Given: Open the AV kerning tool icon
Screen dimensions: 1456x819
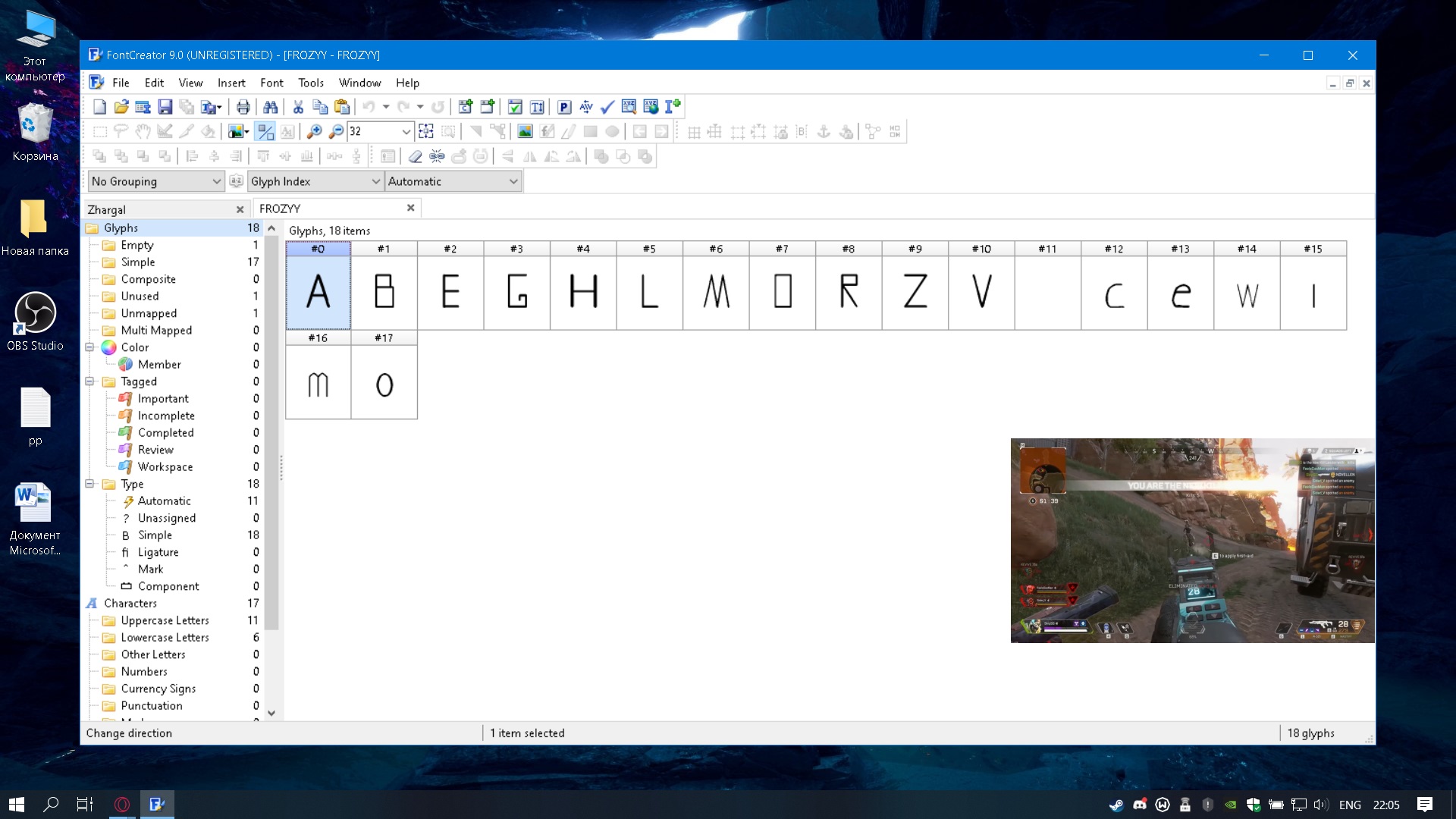Looking at the screenshot, I should click(x=585, y=107).
